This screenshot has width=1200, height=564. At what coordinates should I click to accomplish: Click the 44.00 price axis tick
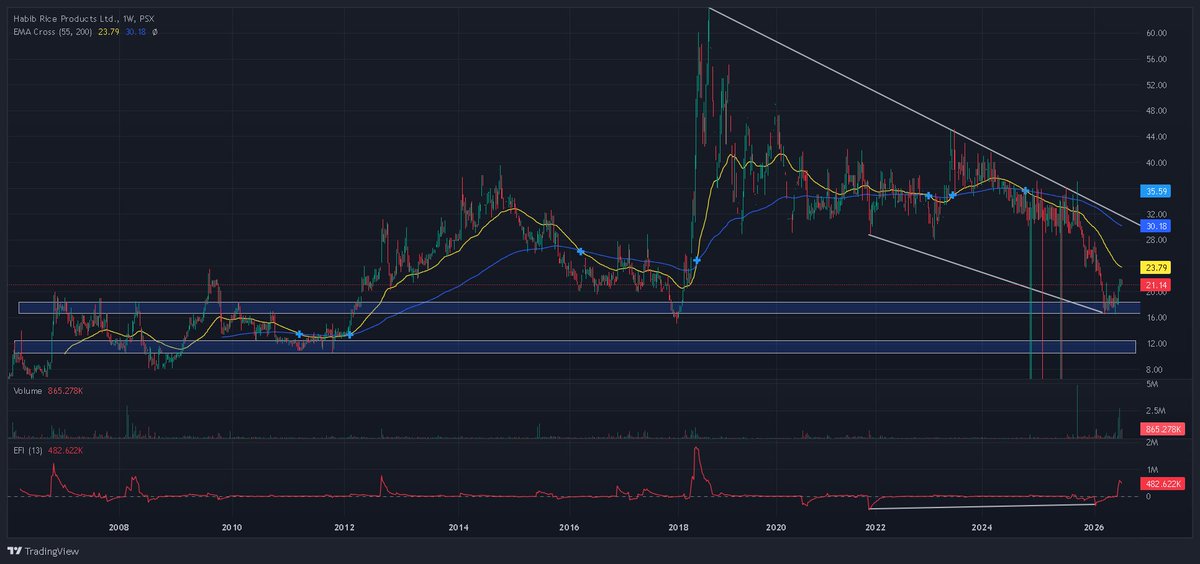1157,137
